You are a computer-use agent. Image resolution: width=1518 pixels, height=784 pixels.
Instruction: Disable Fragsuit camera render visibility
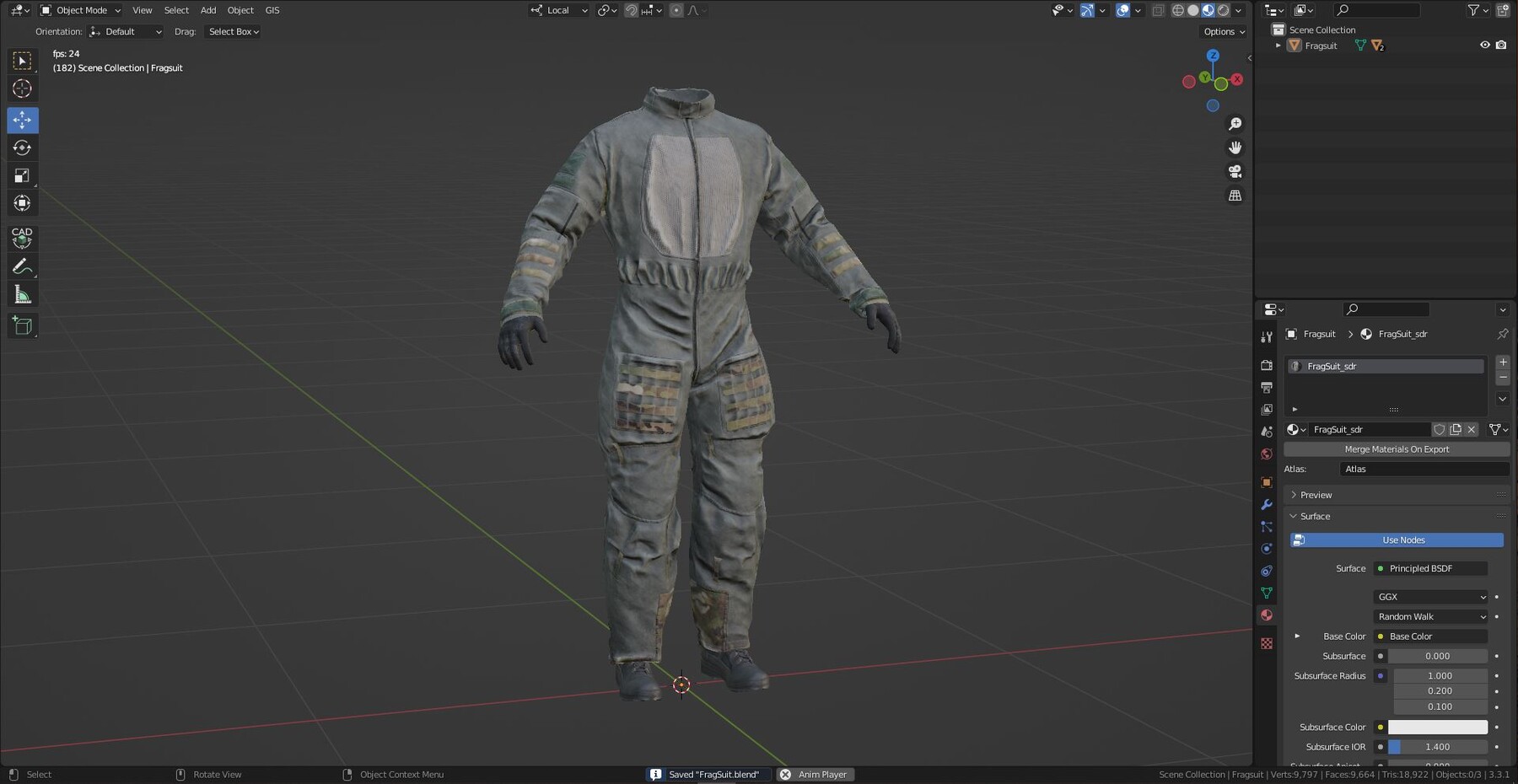coord(1502,45)
